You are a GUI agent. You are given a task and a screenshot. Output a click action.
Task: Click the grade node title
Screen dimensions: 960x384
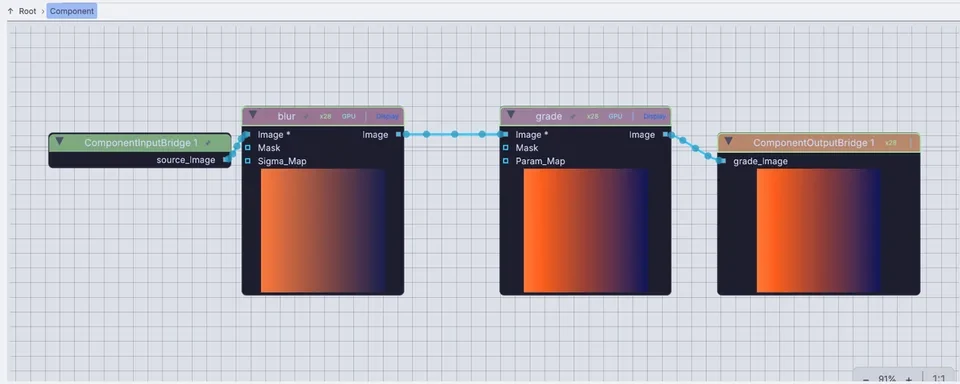(549, 116)
